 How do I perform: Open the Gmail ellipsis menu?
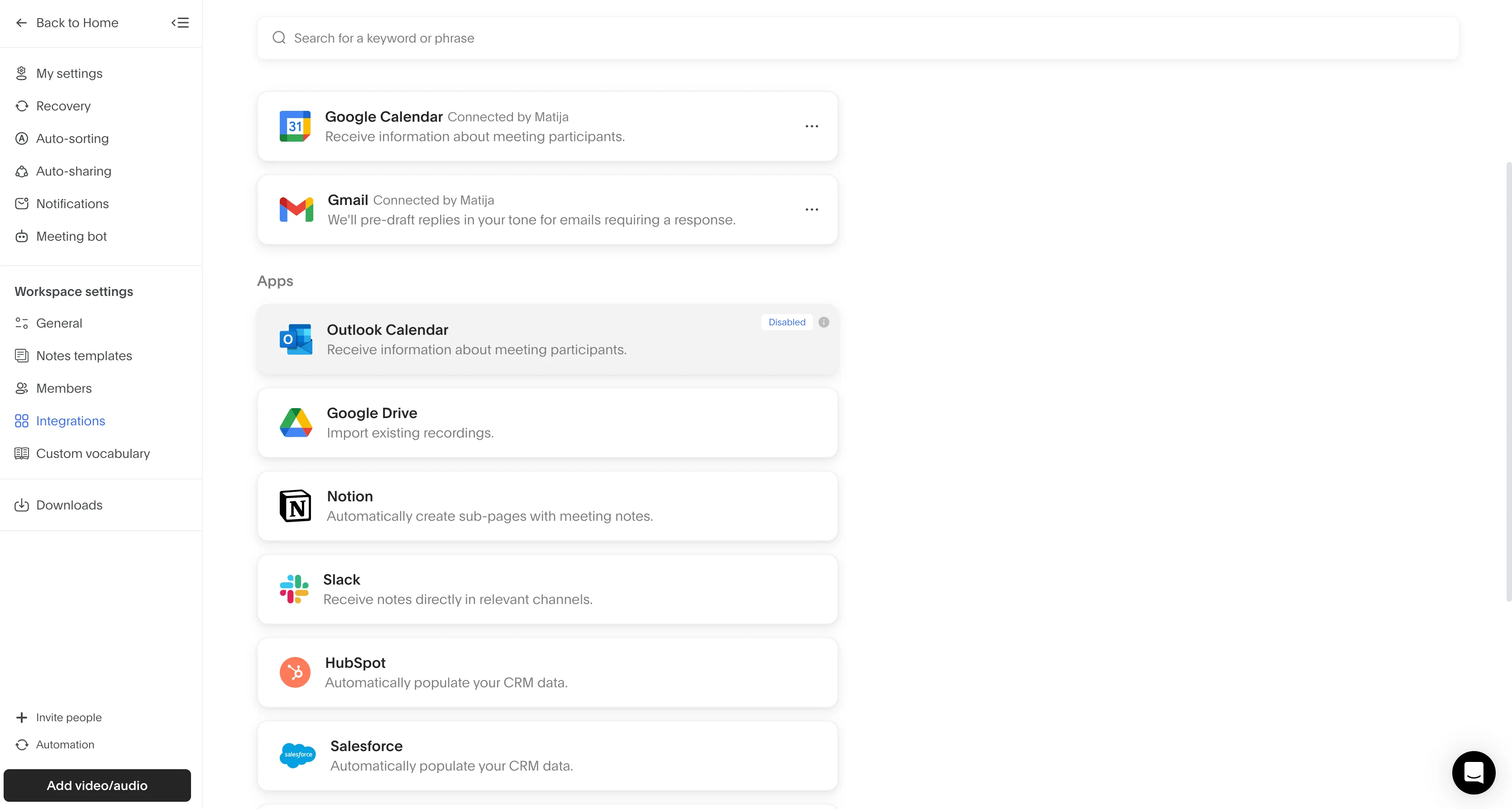(812, 209)
